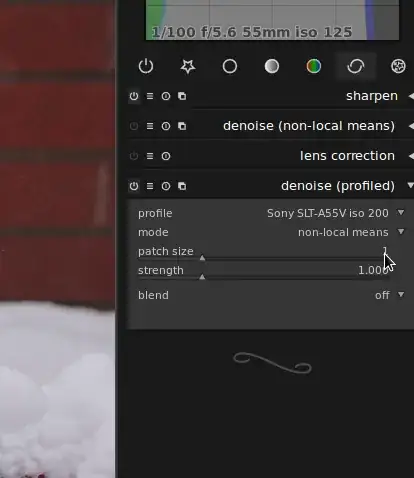This screenshot has width=414, height=478.
Task: Disable the sharpen module
Action: 134,96
